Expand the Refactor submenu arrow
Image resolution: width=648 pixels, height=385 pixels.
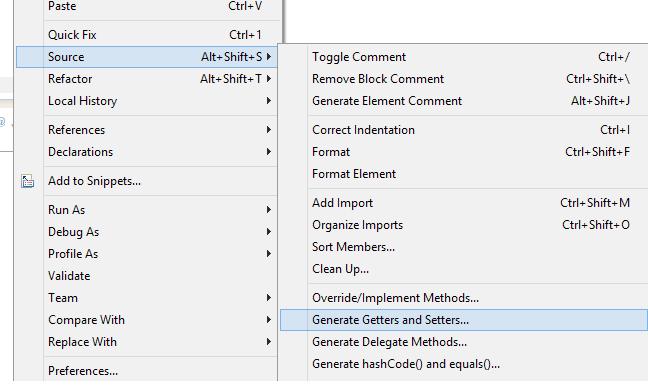coord(269,78)
